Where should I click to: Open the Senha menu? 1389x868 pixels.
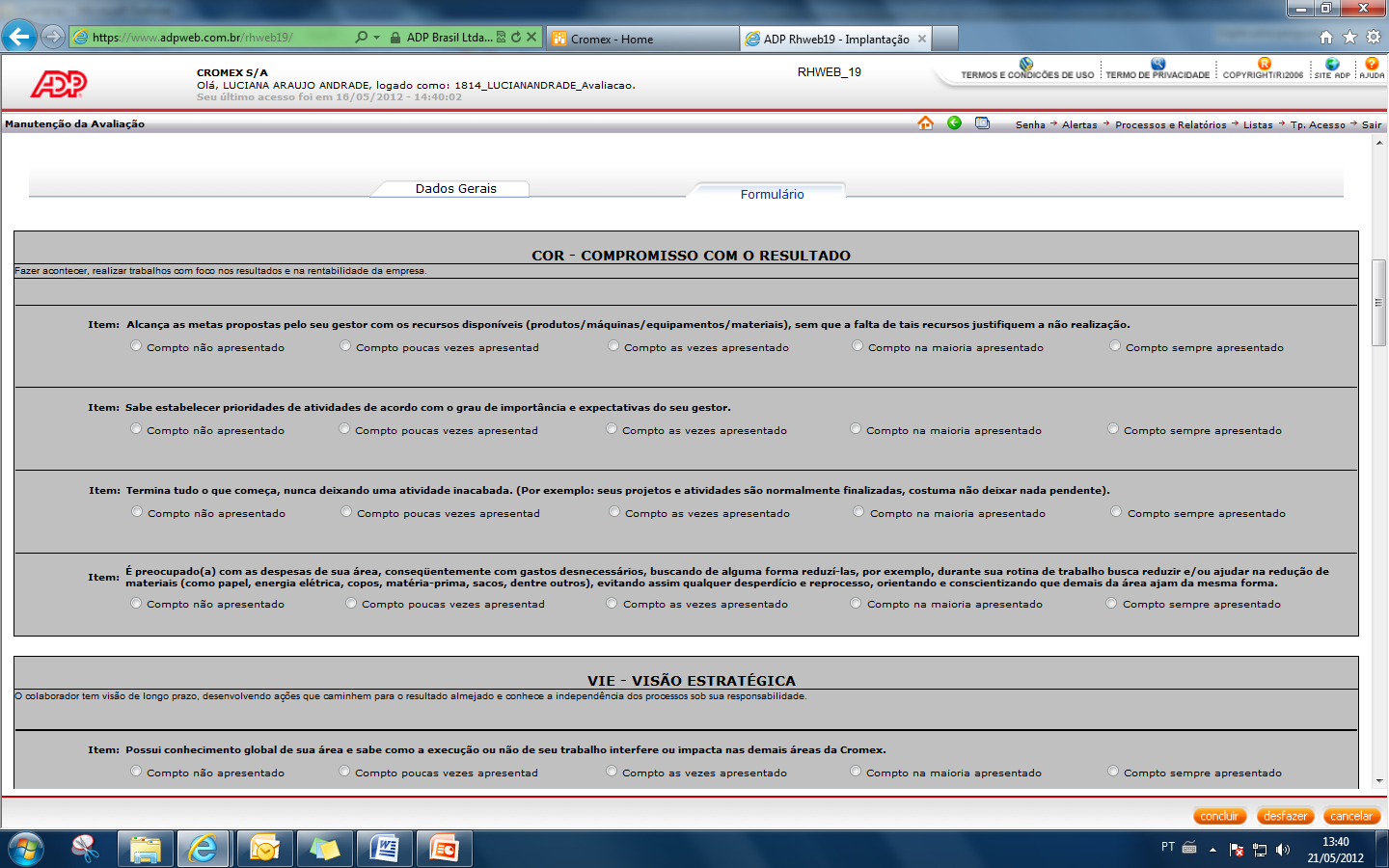click(1030, 124)
